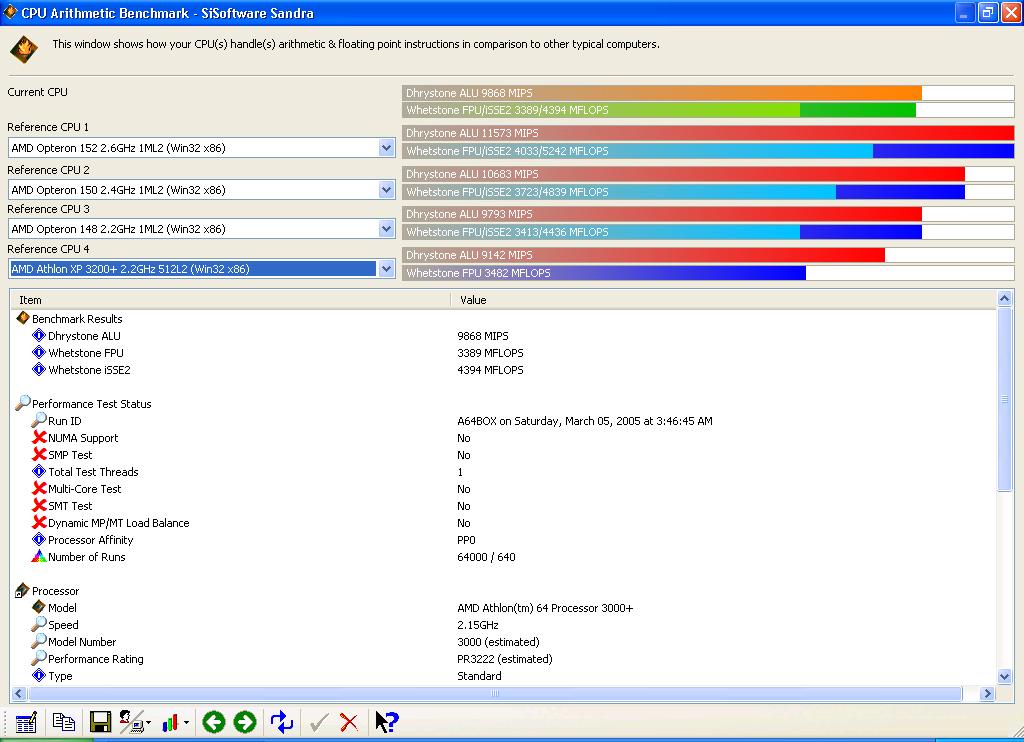The width and height of the screenshot is (1024, 742).
Task: Click the blue info icon beside Dhrystone ALU
Action: point(39,336)
